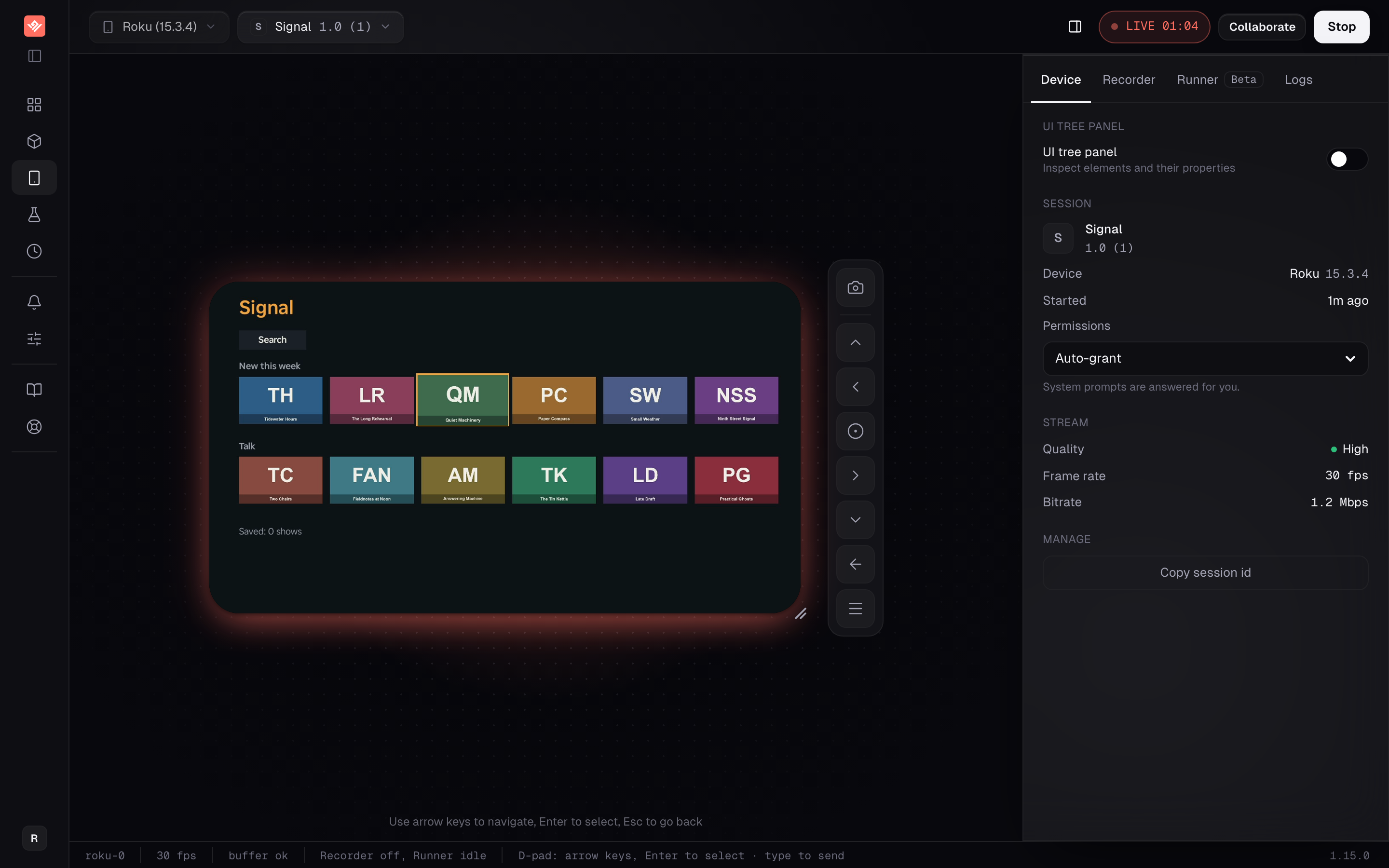Click the Search button in Signal app
Viewport: 1389px width, 868px height.
[272, 340]
